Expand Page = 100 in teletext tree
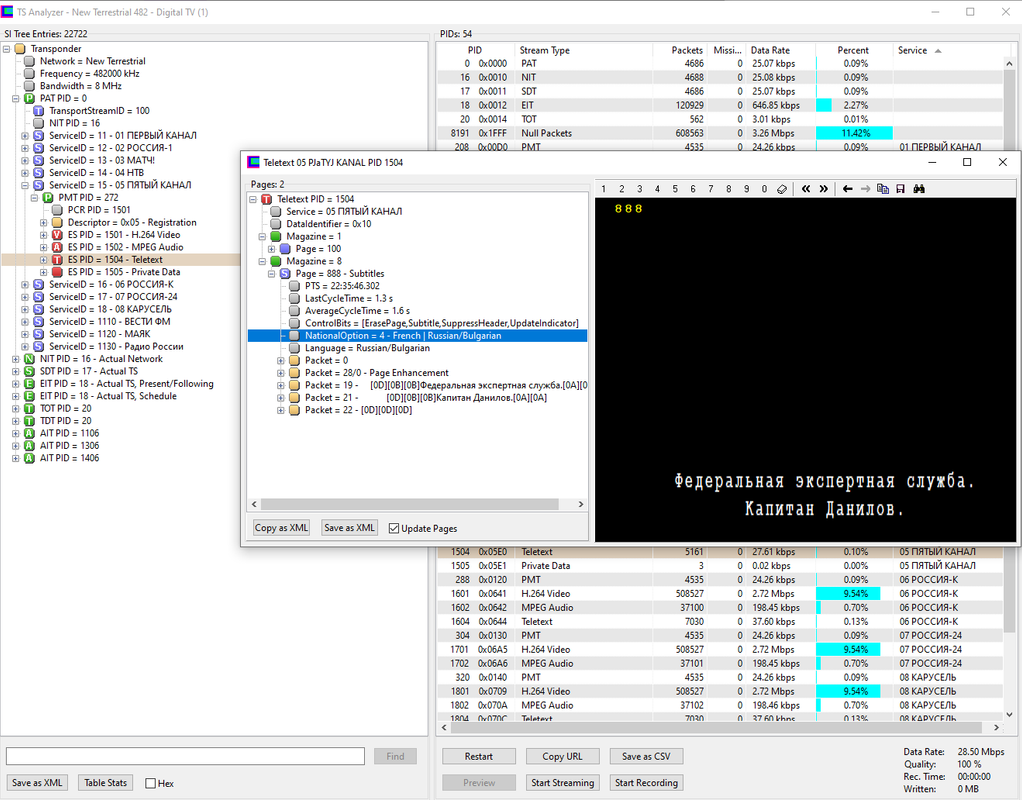Image resolution: width=1022 pixels, height=800 pixels. [x=271, y=248]
